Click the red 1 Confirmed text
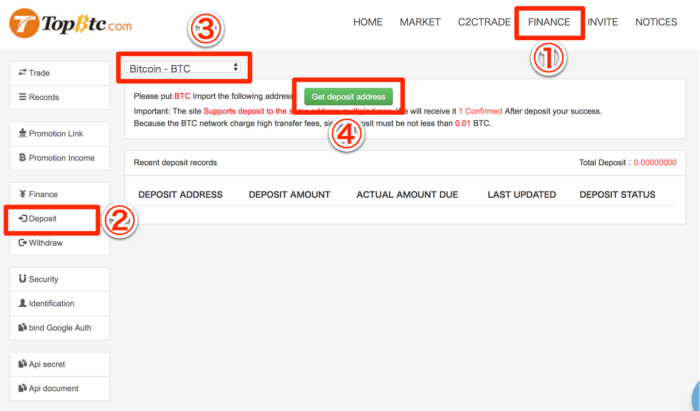Screen dimensions: 700x411 480,111
